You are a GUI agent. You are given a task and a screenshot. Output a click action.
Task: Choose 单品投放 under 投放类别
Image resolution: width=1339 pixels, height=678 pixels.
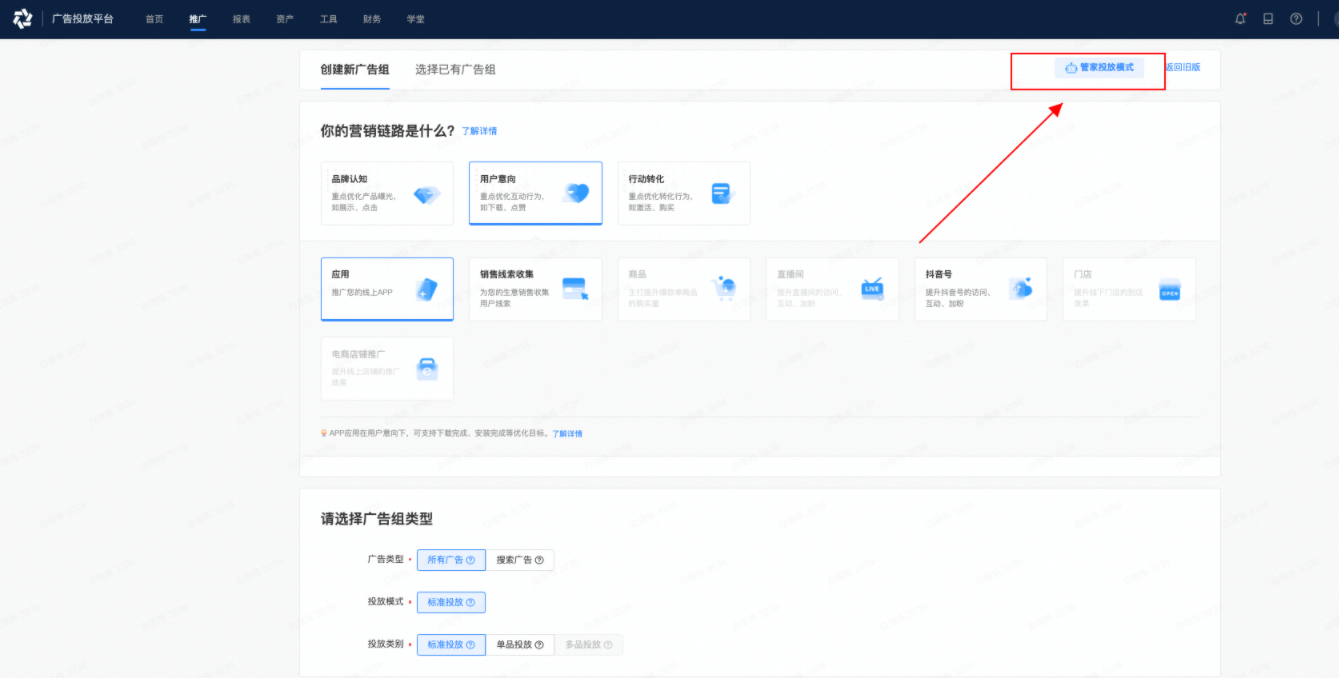519,645
